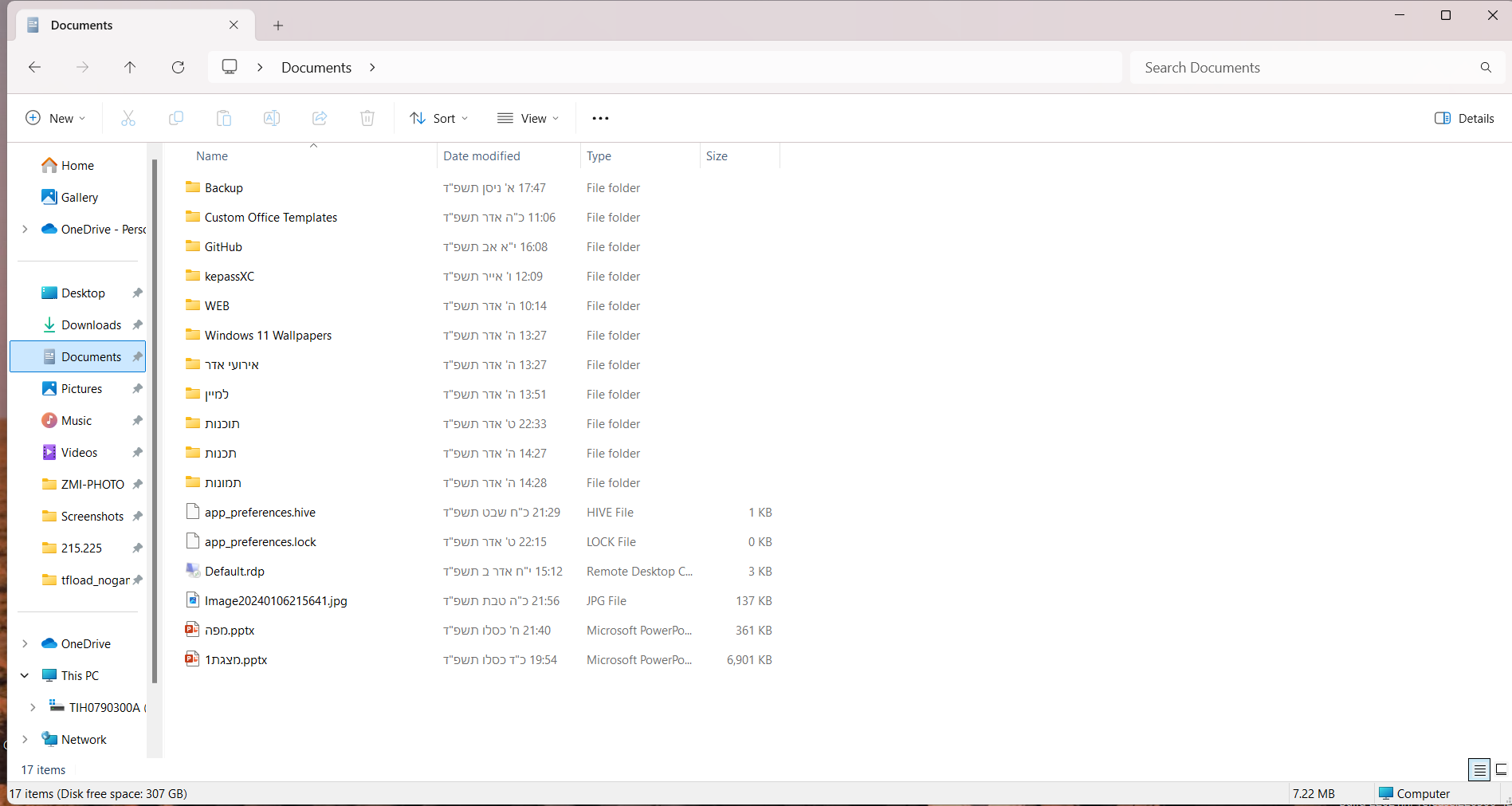Click chevron after Documents in address bar
The width and height of the screenshot is (1512, 806).
372,67
